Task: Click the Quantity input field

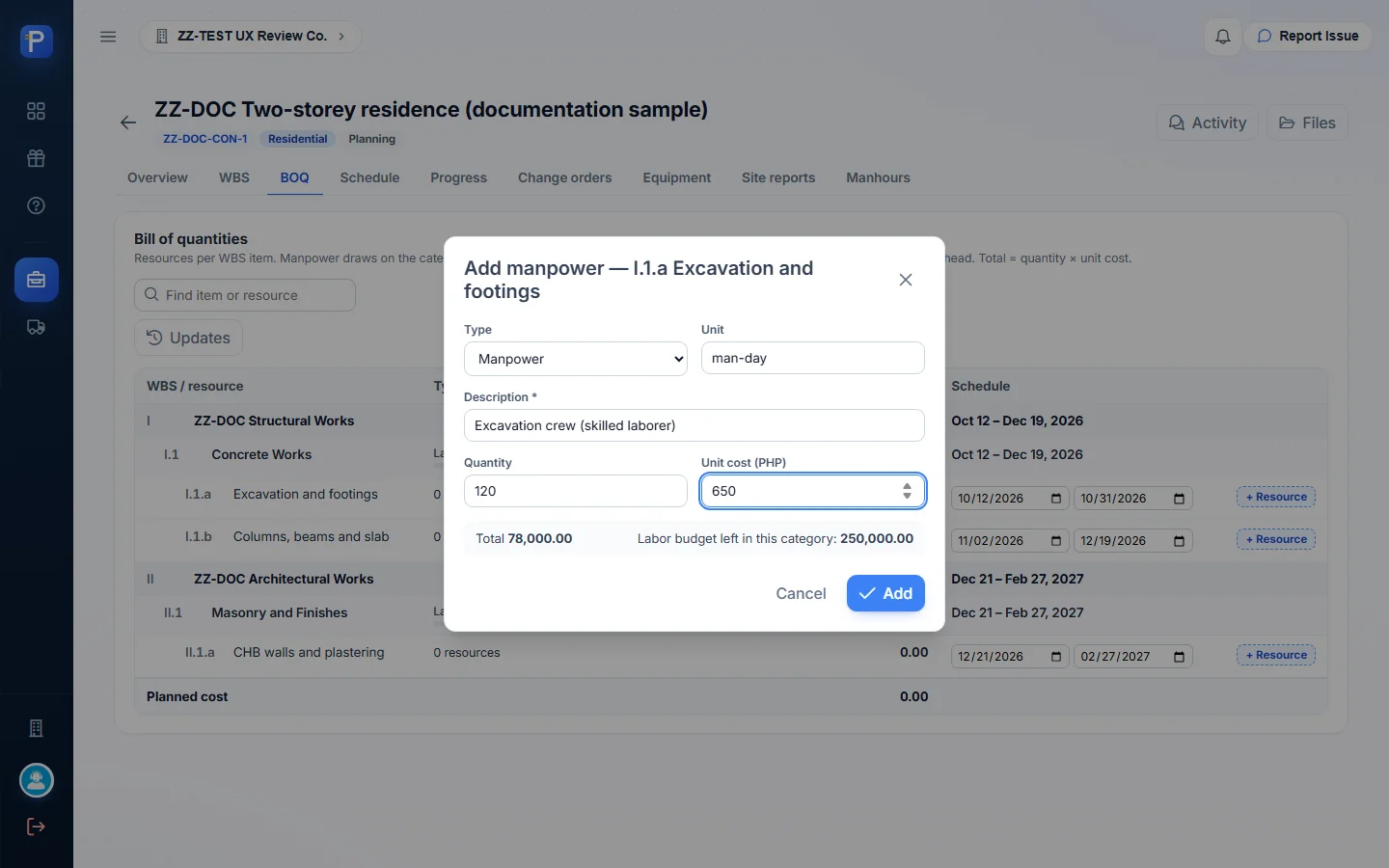Action: pyautogui.click(x=576, y=491)
